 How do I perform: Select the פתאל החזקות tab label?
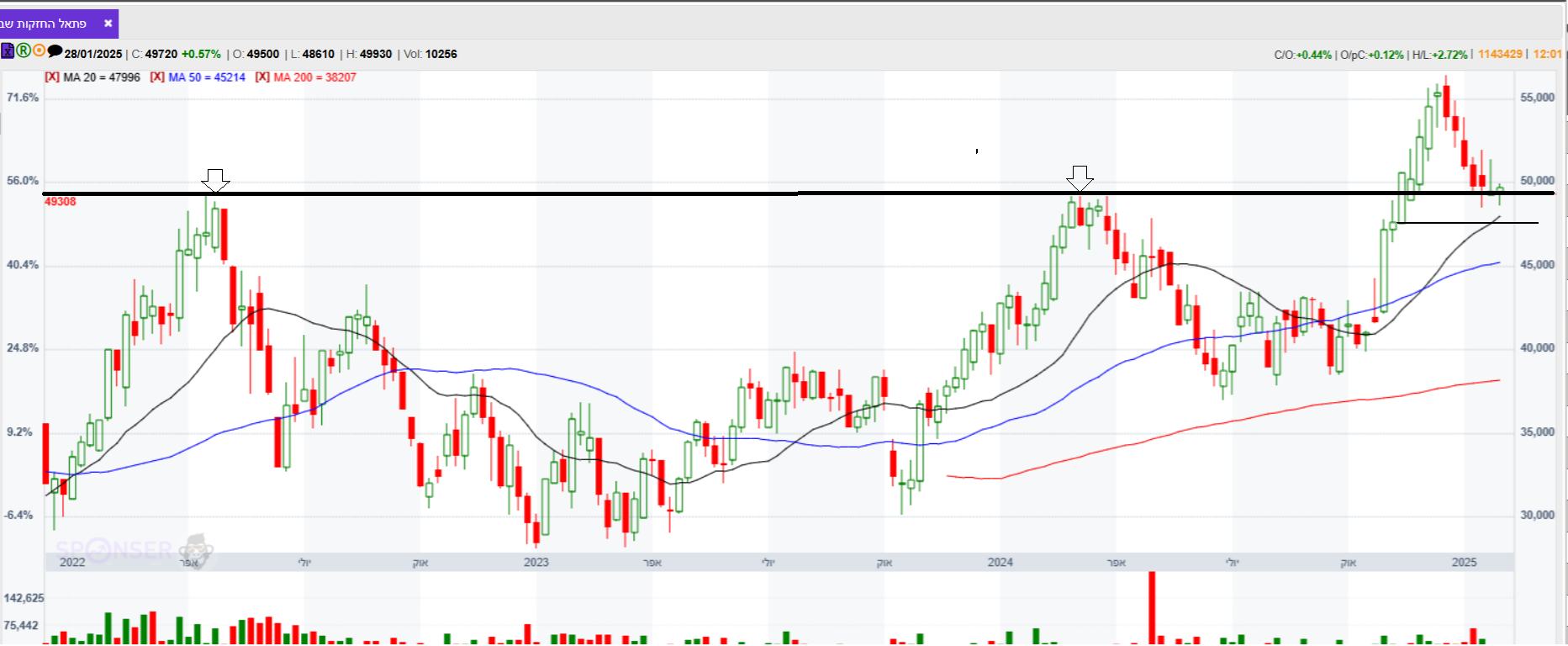44,24
